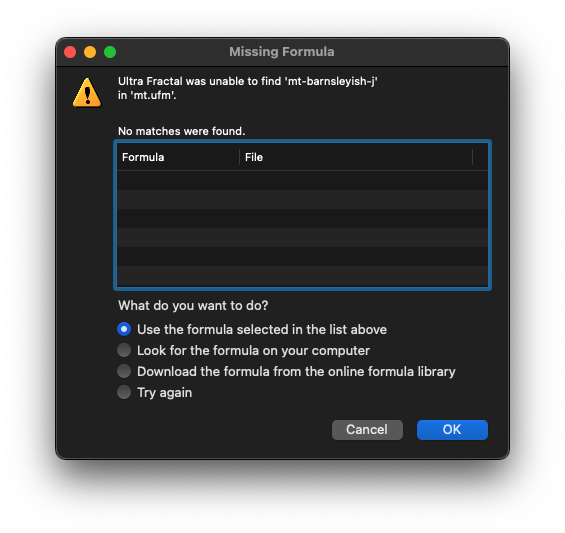The image size is (565, 533).
Task: Click the 'What do you want to do?' label
Action: [x=193, y=306]
